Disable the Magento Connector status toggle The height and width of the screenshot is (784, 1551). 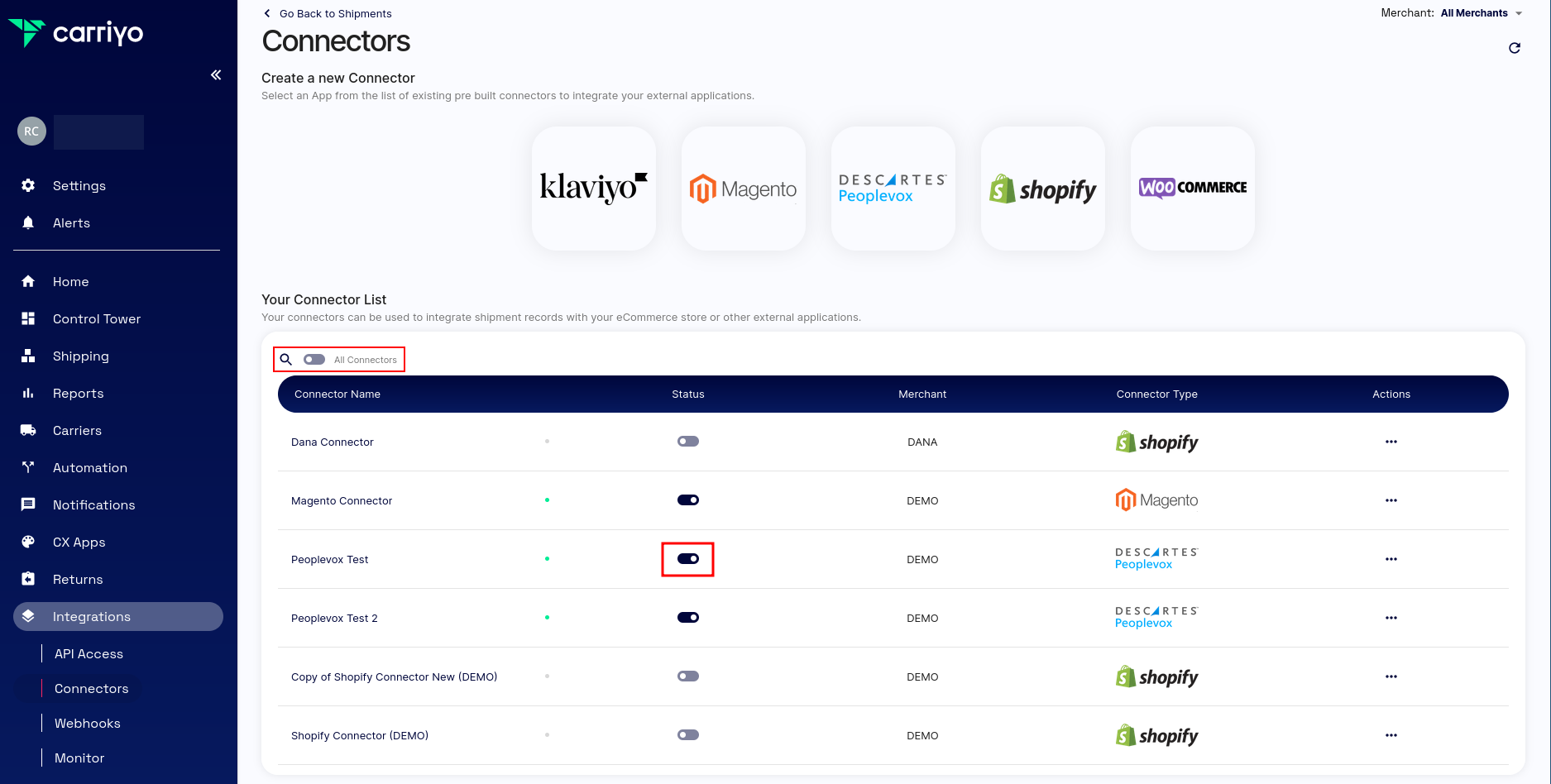point(688,500)
